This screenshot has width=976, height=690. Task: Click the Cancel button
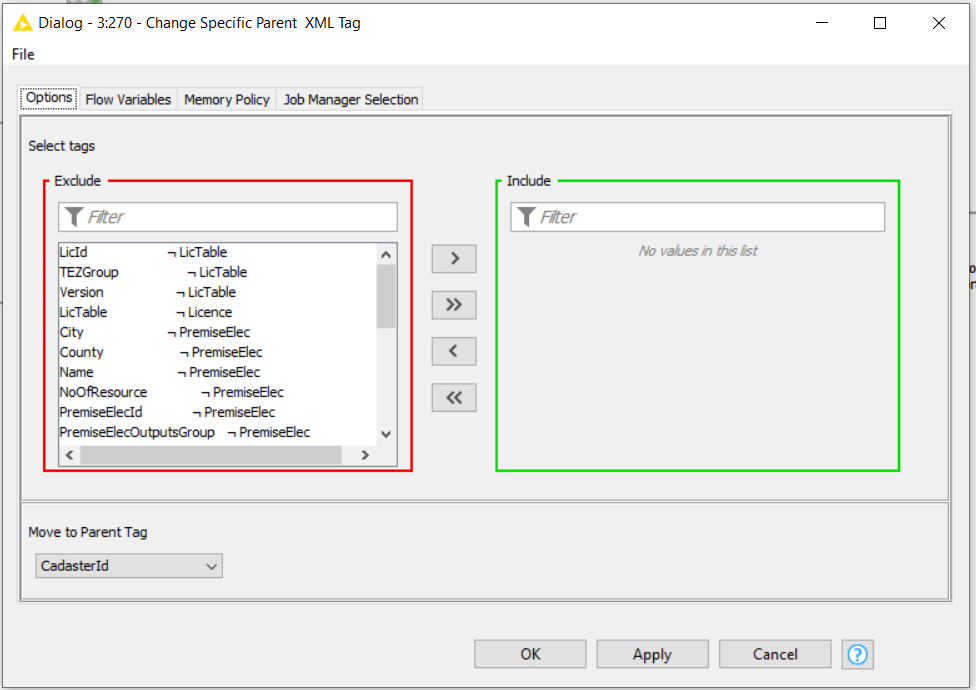click(775, 654)
